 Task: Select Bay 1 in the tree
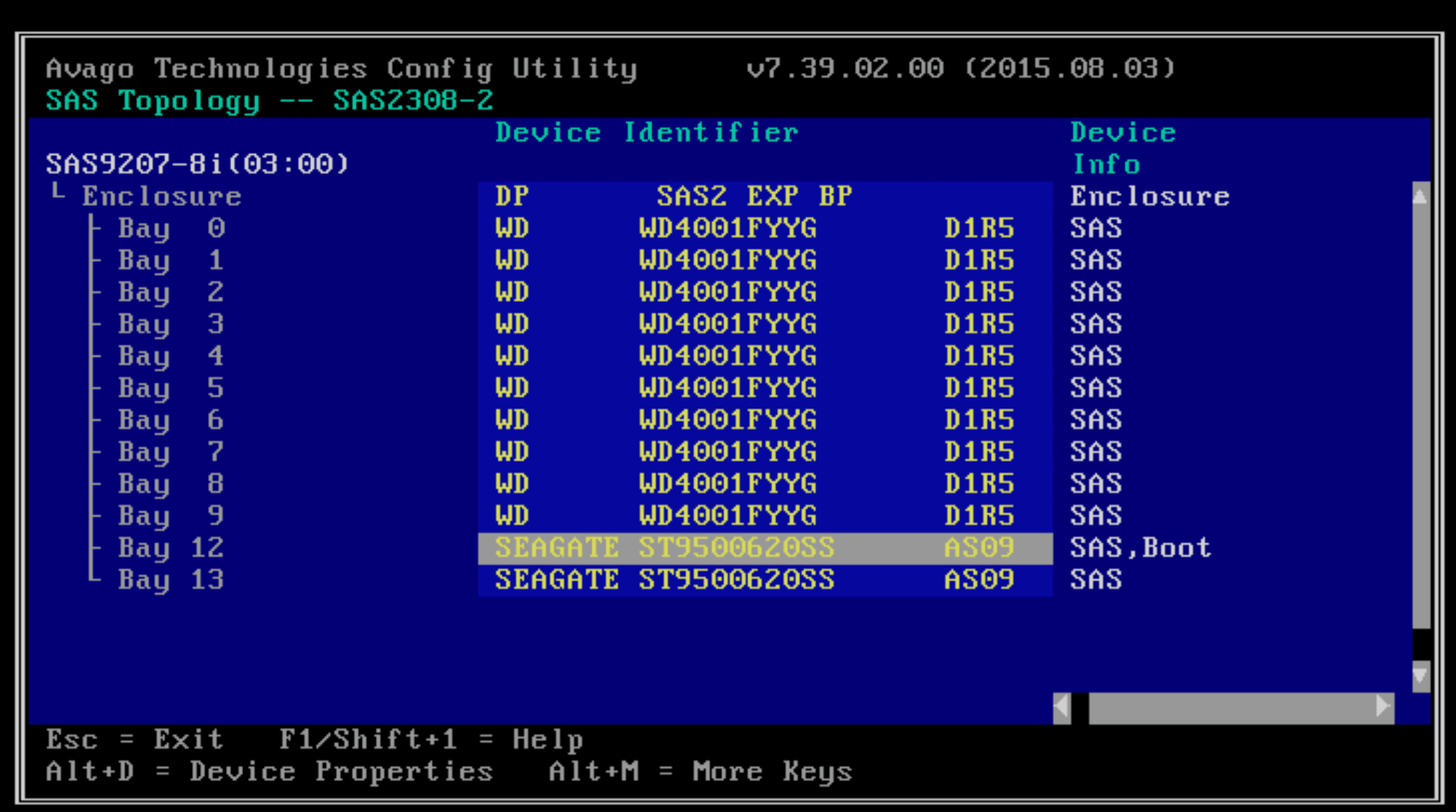tap(171, 261)
